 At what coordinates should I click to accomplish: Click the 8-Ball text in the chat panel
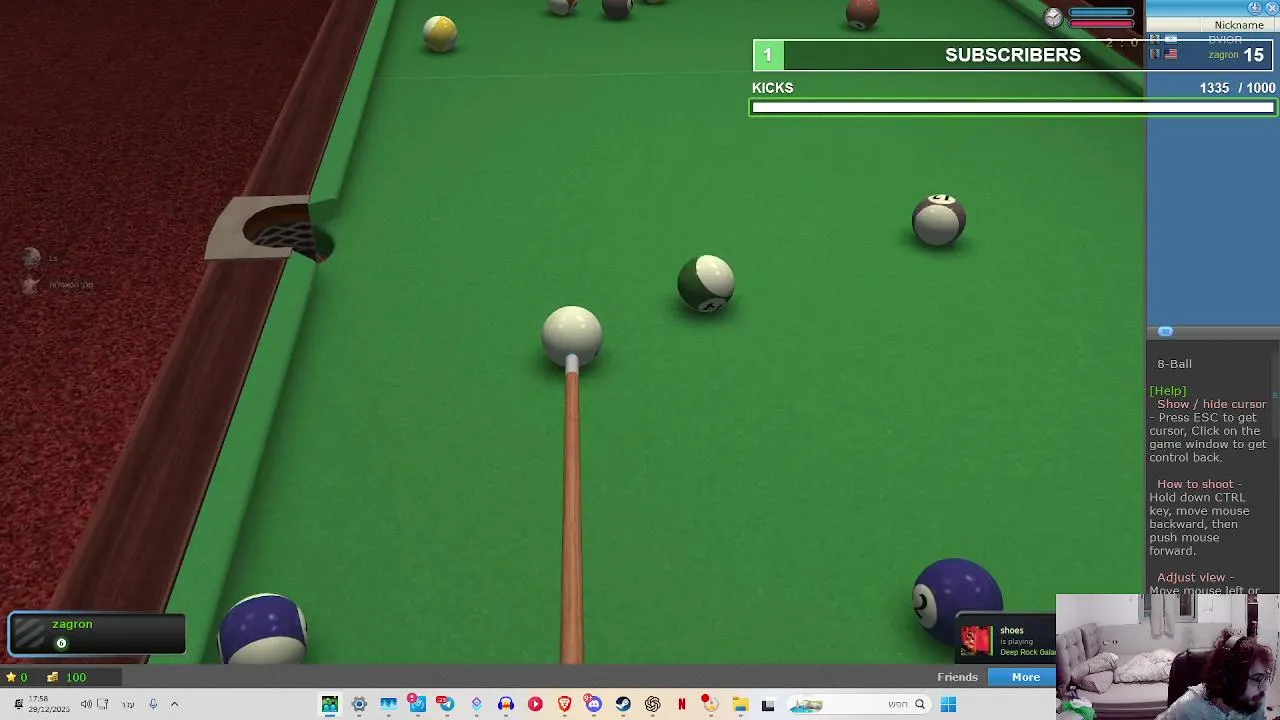pos(1174,364)
